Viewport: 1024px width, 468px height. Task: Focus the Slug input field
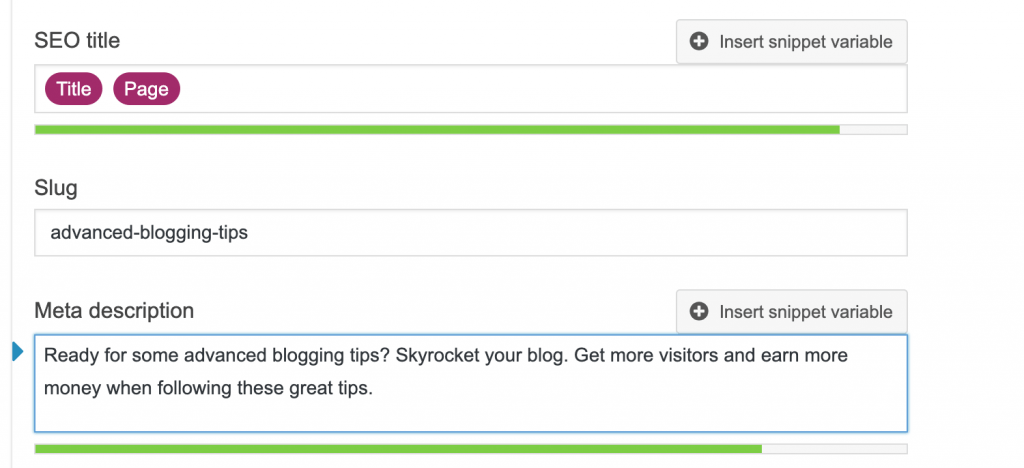pyautogui.click(x=471, y=232)
